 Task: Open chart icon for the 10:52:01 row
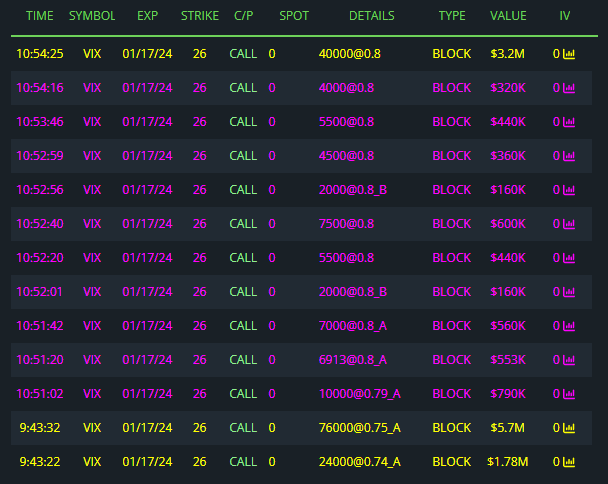click(569, 292)
